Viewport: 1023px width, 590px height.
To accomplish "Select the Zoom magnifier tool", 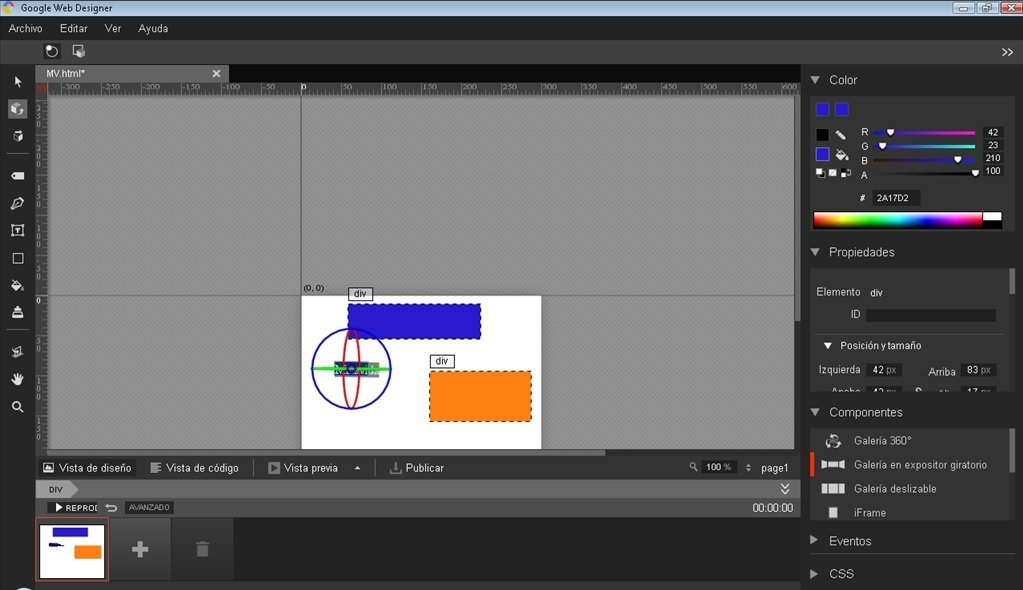I will point(18,407).
